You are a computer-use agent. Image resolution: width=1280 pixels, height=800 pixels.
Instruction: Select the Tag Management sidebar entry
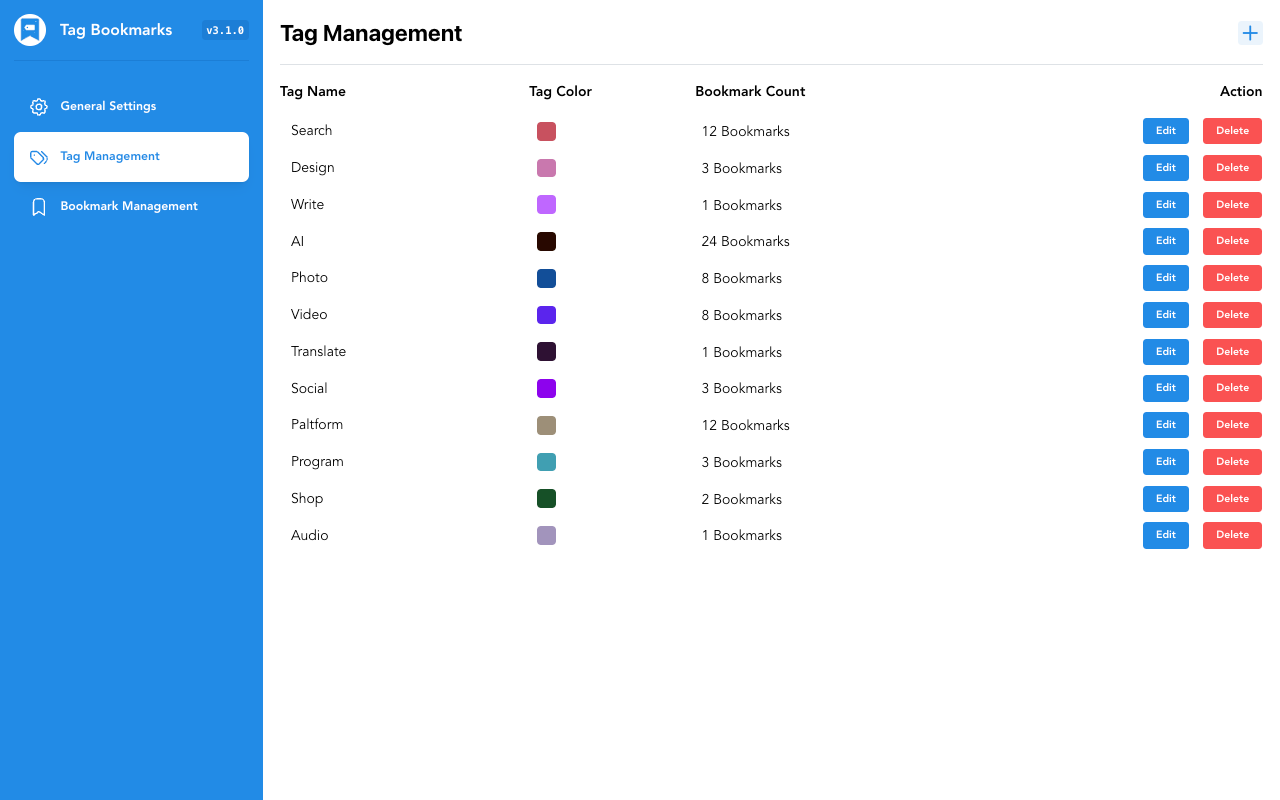coord(110,156)
